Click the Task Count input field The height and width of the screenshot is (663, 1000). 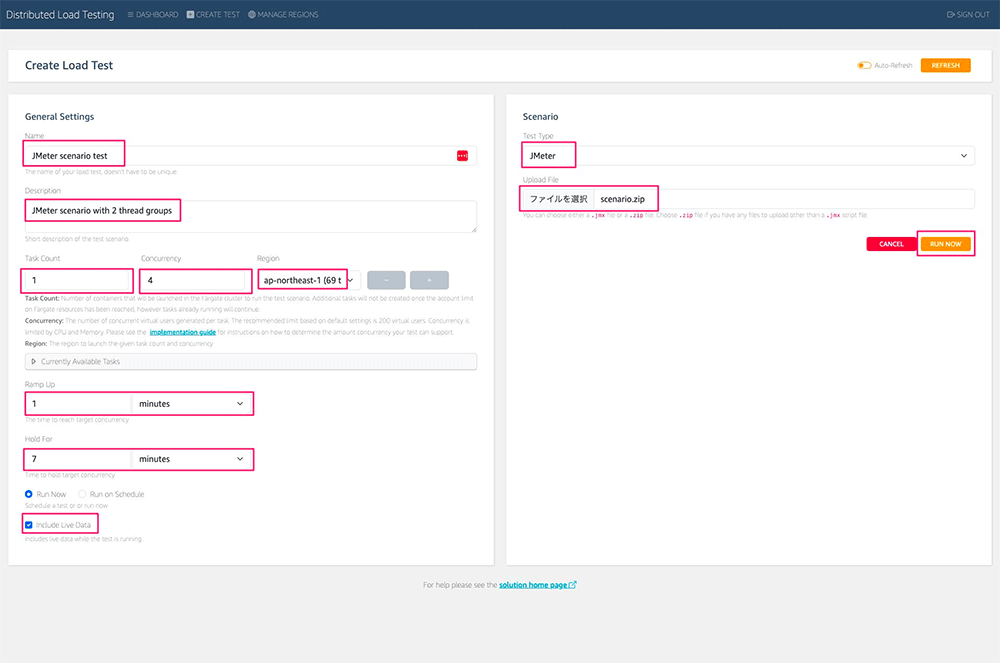(79, 280)
